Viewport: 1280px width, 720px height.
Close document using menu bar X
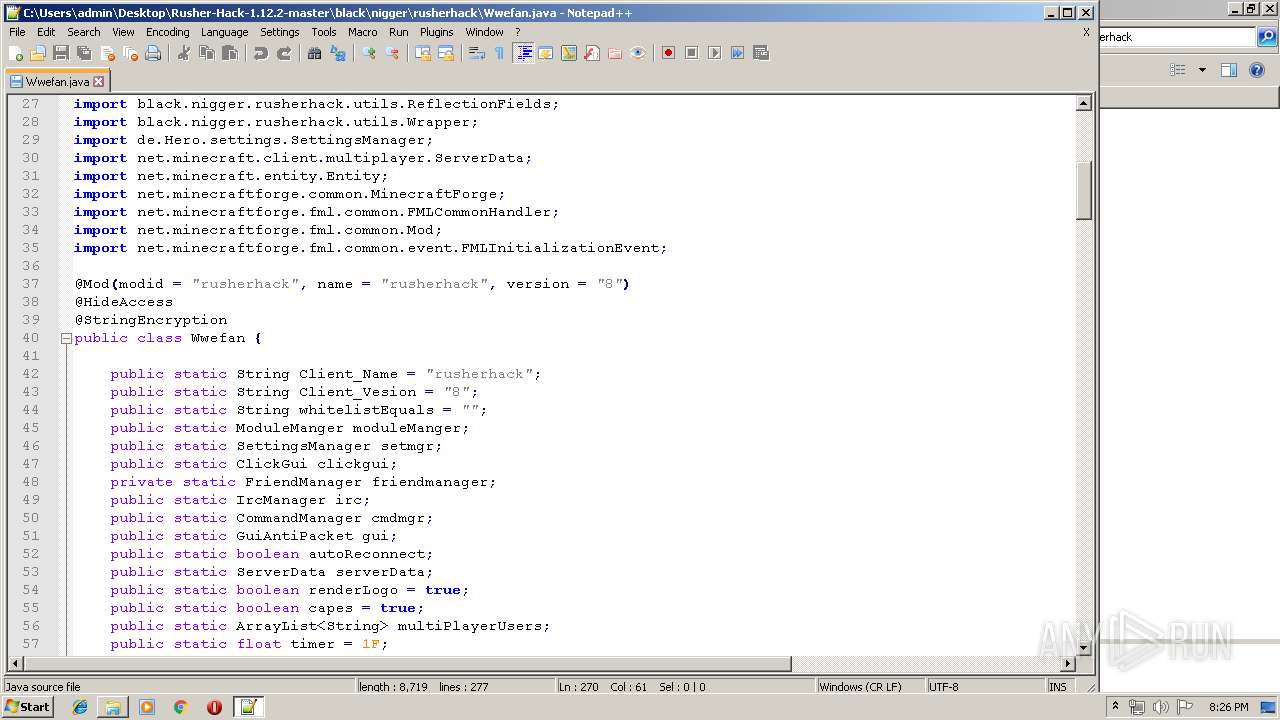1086,32
